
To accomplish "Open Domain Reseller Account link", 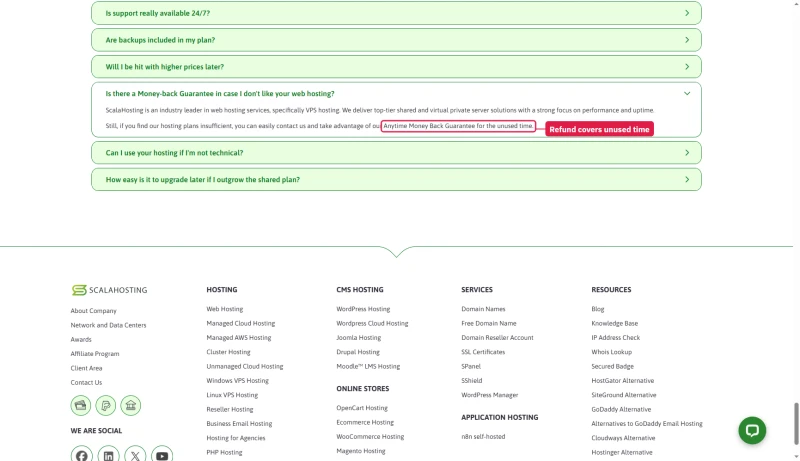I will point(497,338).
